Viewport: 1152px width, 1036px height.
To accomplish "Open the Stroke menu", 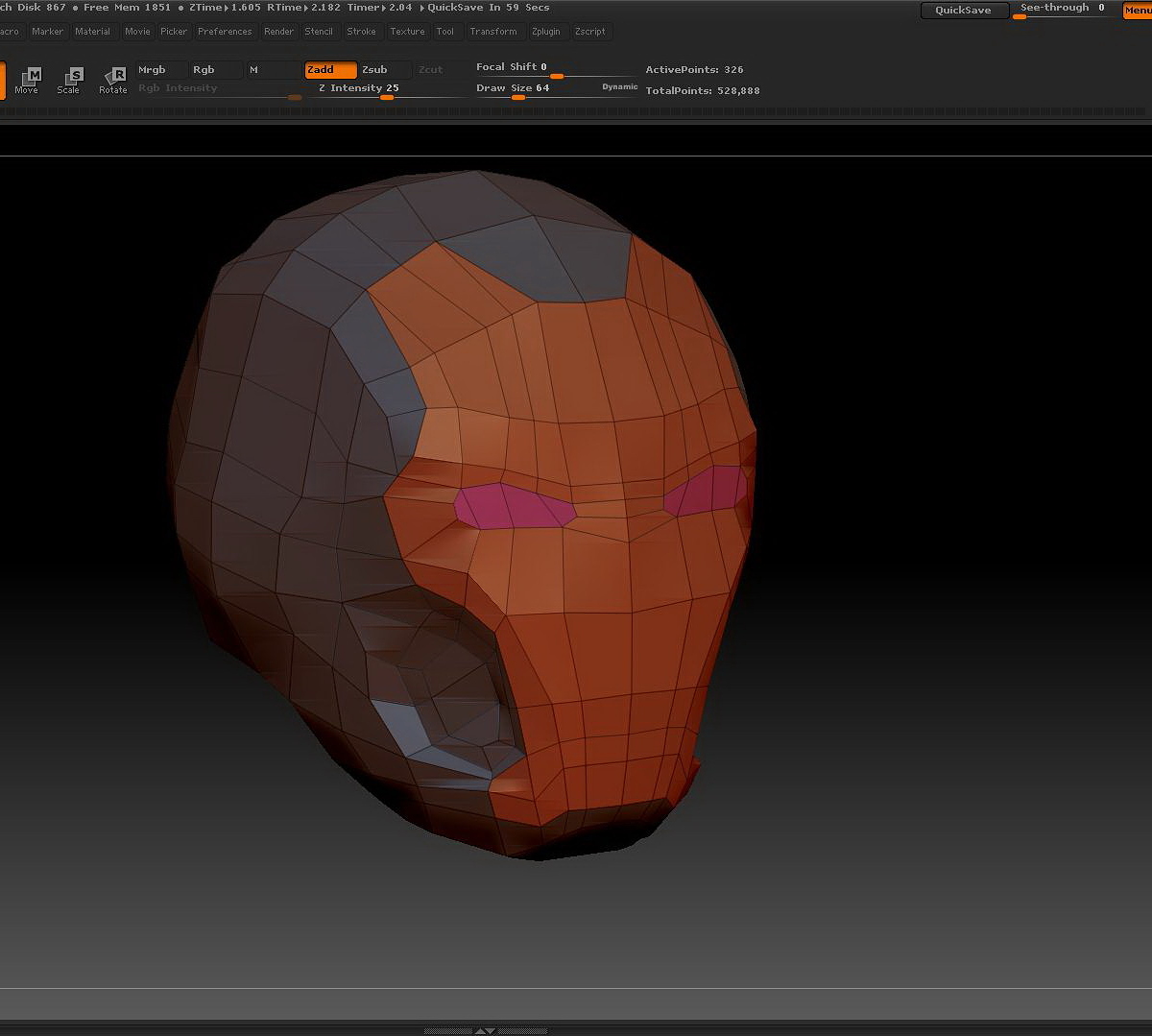I will pyautogui.click(x=362, y=32).
